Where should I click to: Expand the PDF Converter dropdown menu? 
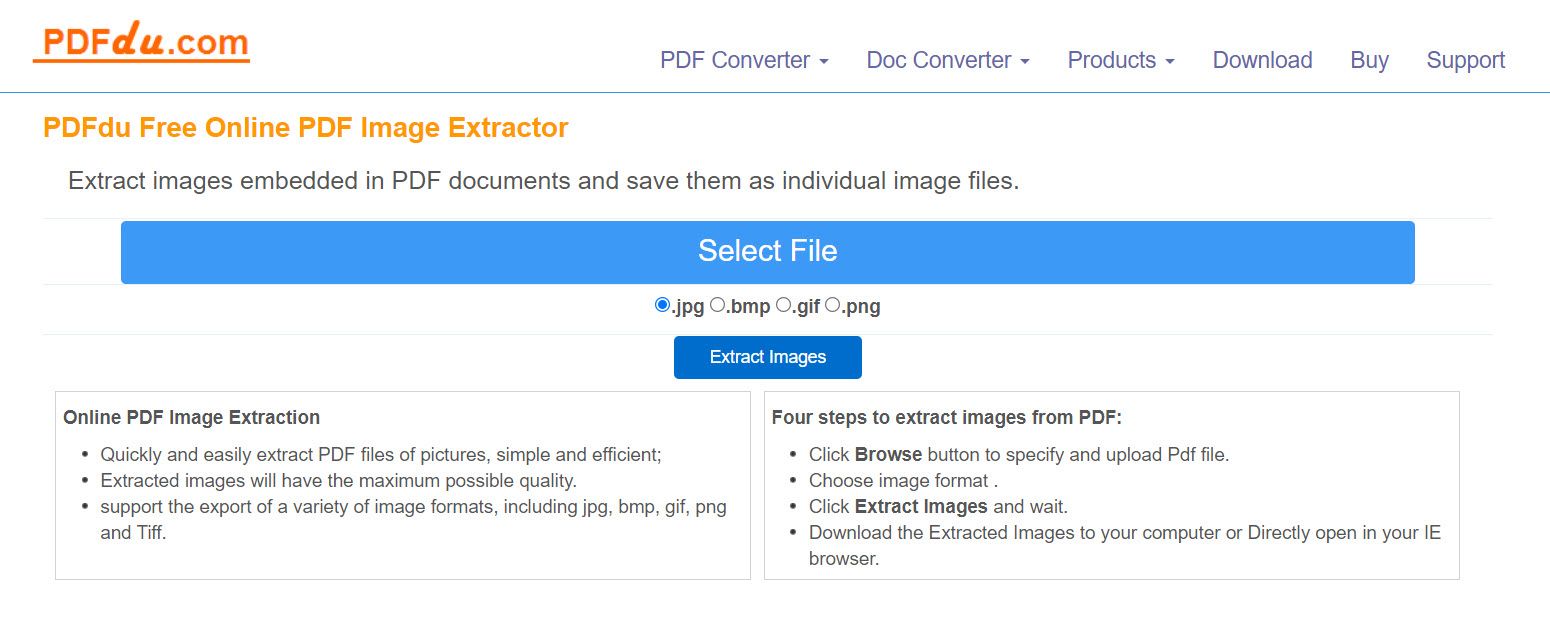click(x=743, y=60)
